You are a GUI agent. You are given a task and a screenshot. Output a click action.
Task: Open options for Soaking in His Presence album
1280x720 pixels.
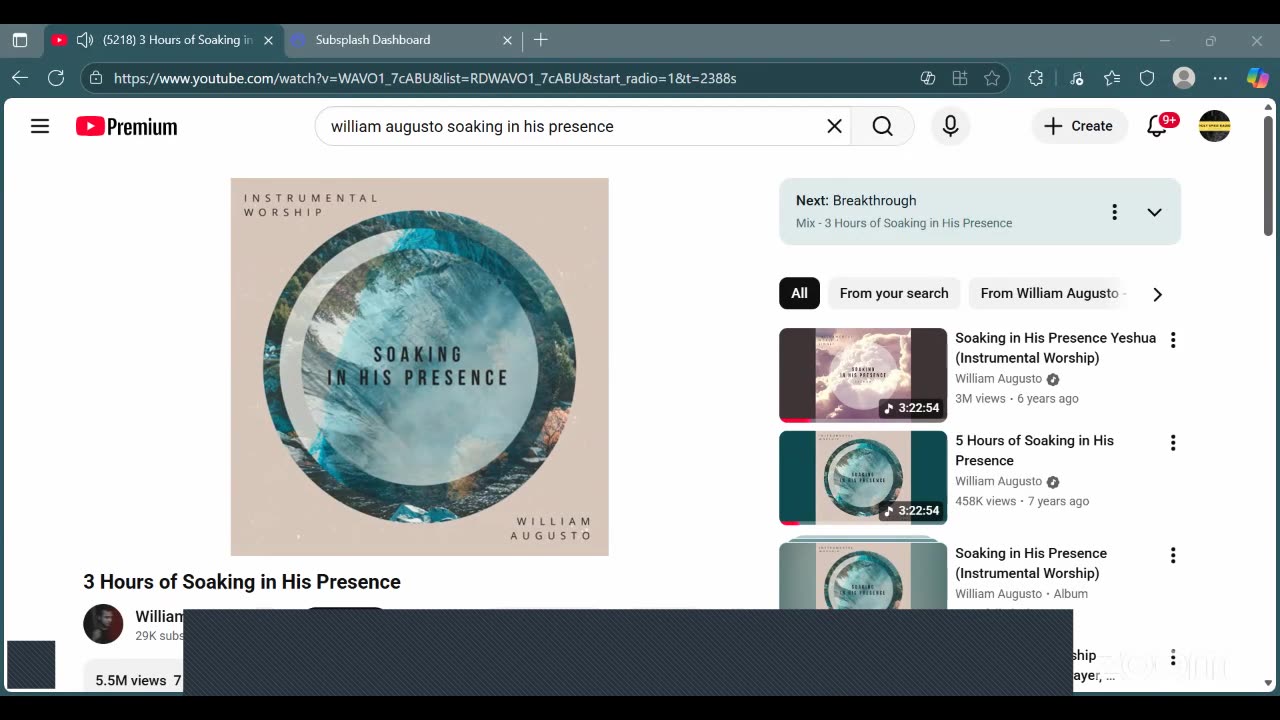point(1173,555)
